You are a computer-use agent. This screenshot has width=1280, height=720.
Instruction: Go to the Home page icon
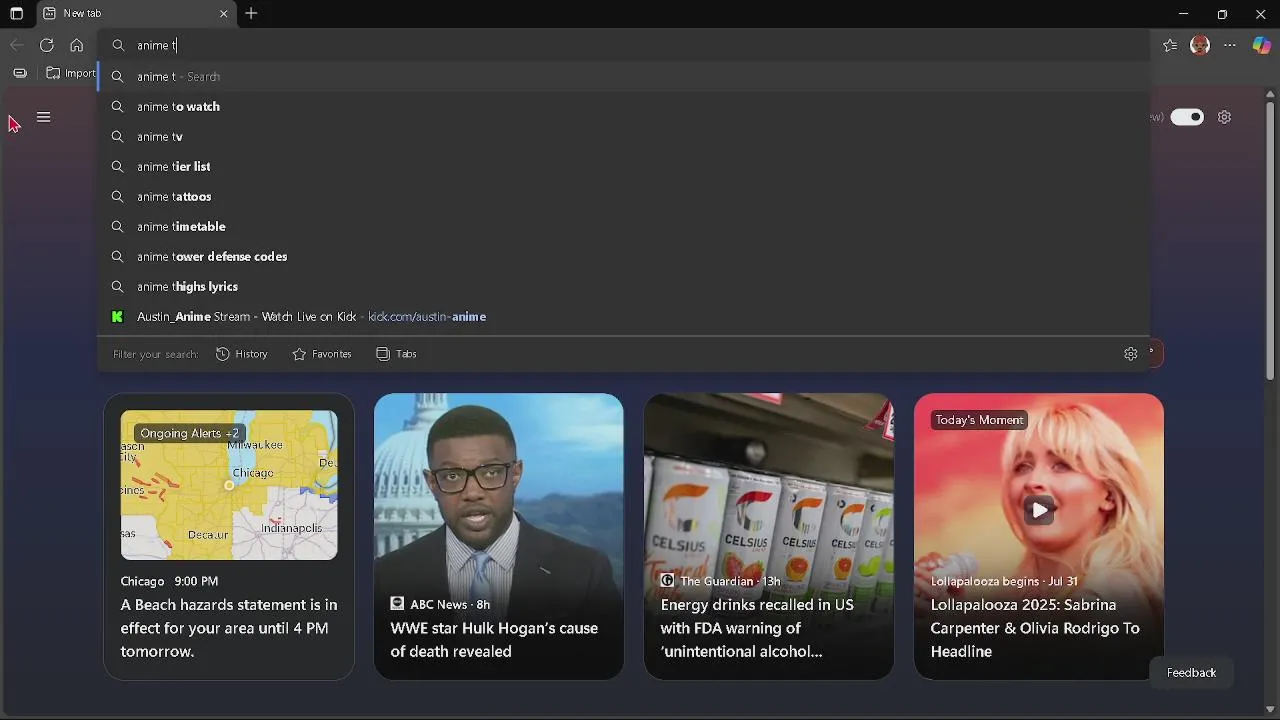tap(77, 45)
